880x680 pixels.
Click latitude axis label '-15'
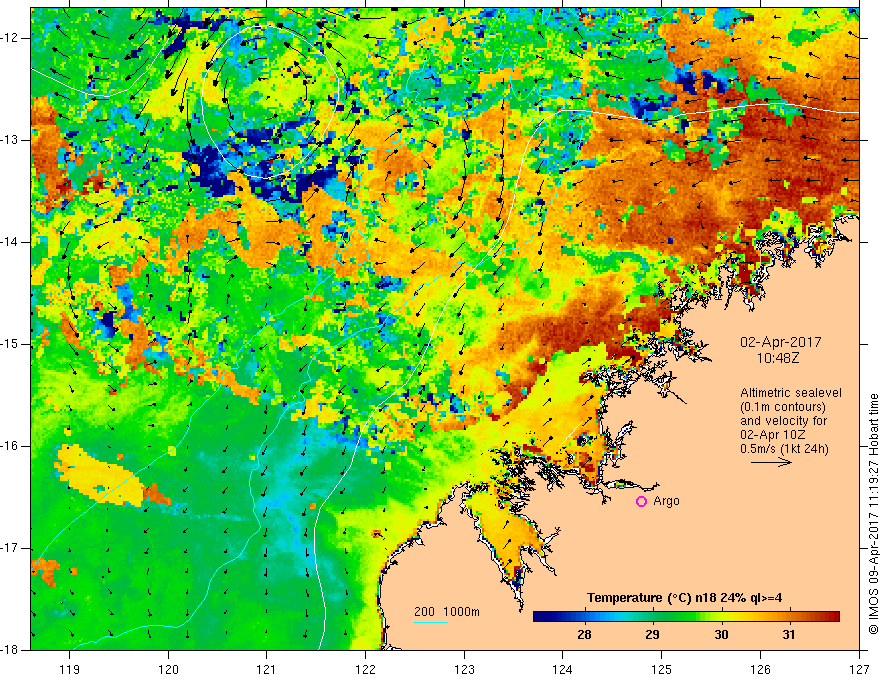[x=11, y=344]
